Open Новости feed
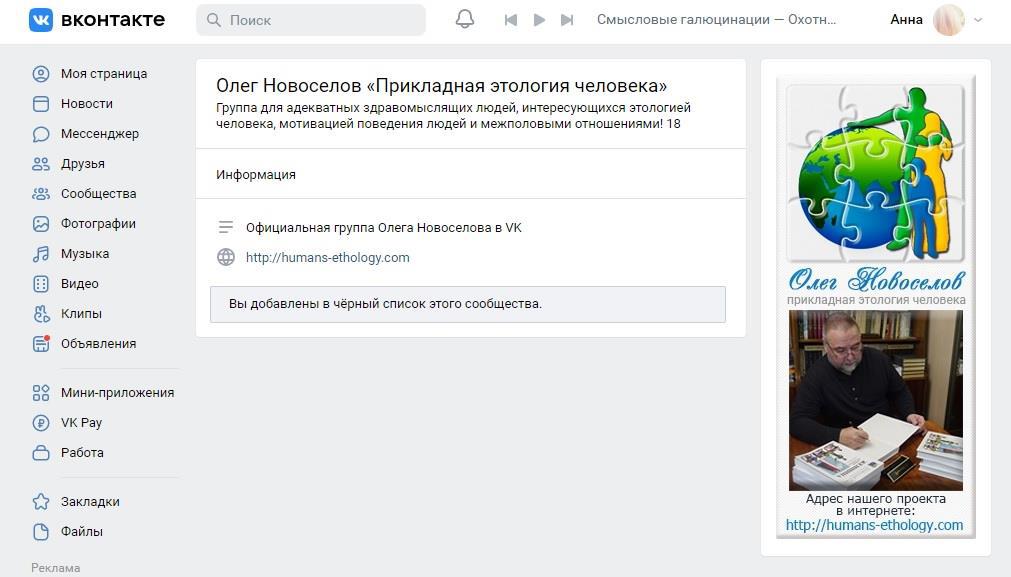This screenshot has width=1011, height=577. tap(86, 104)
